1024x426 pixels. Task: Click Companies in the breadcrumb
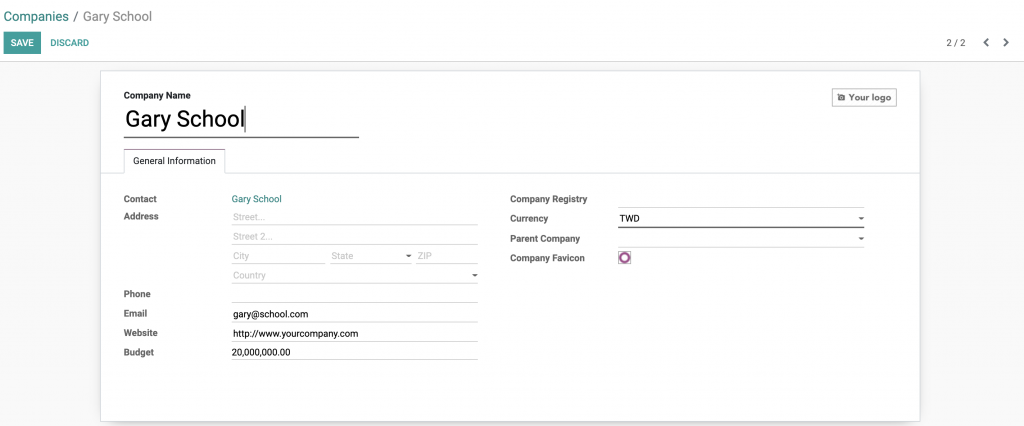point(36,17)
